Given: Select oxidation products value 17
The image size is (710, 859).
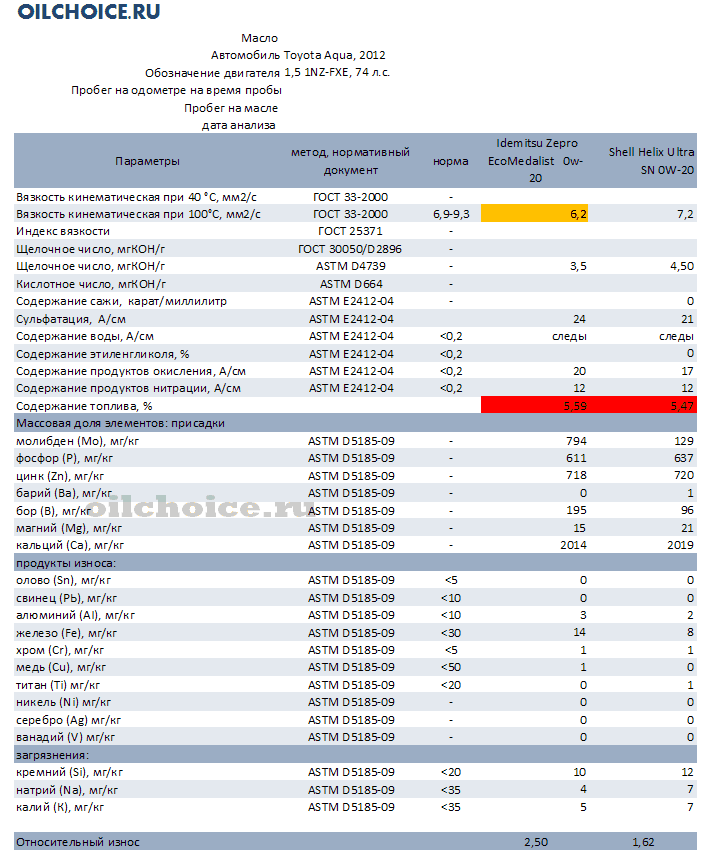Looking at the screenshot, I should (x=687, y=371).
